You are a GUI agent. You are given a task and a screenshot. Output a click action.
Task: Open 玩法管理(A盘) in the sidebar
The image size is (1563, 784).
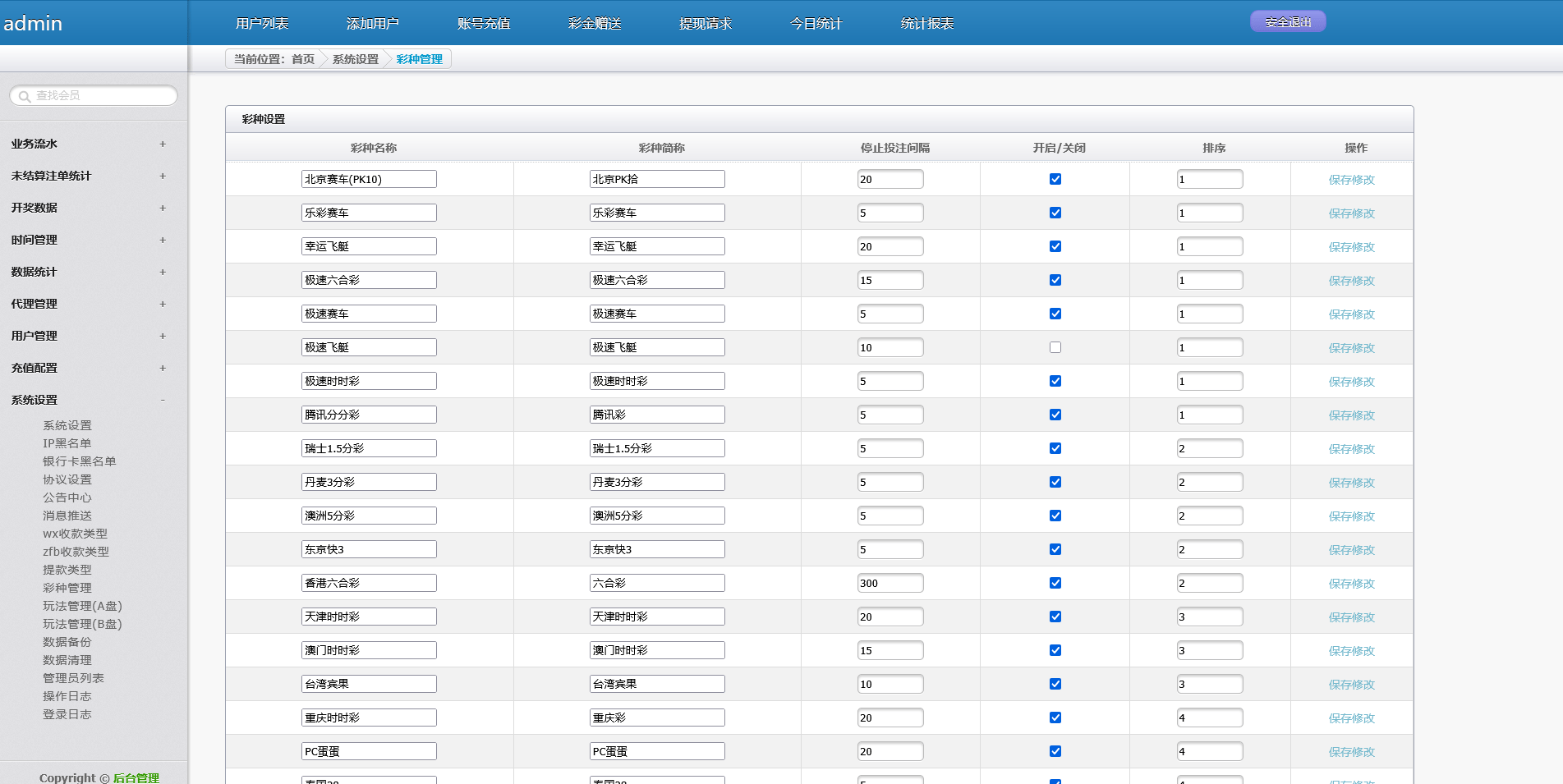(82, 606)
